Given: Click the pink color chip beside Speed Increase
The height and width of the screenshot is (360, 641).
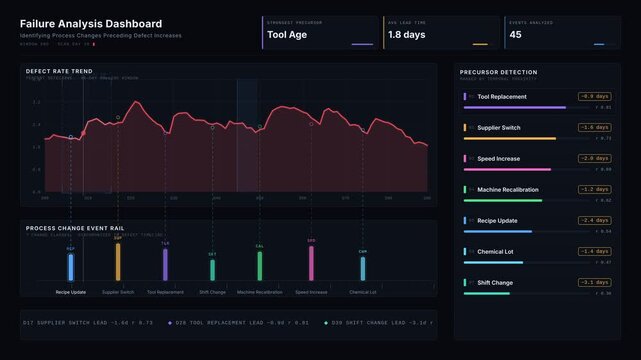Looking at the screenshot, I should [465, 159].
